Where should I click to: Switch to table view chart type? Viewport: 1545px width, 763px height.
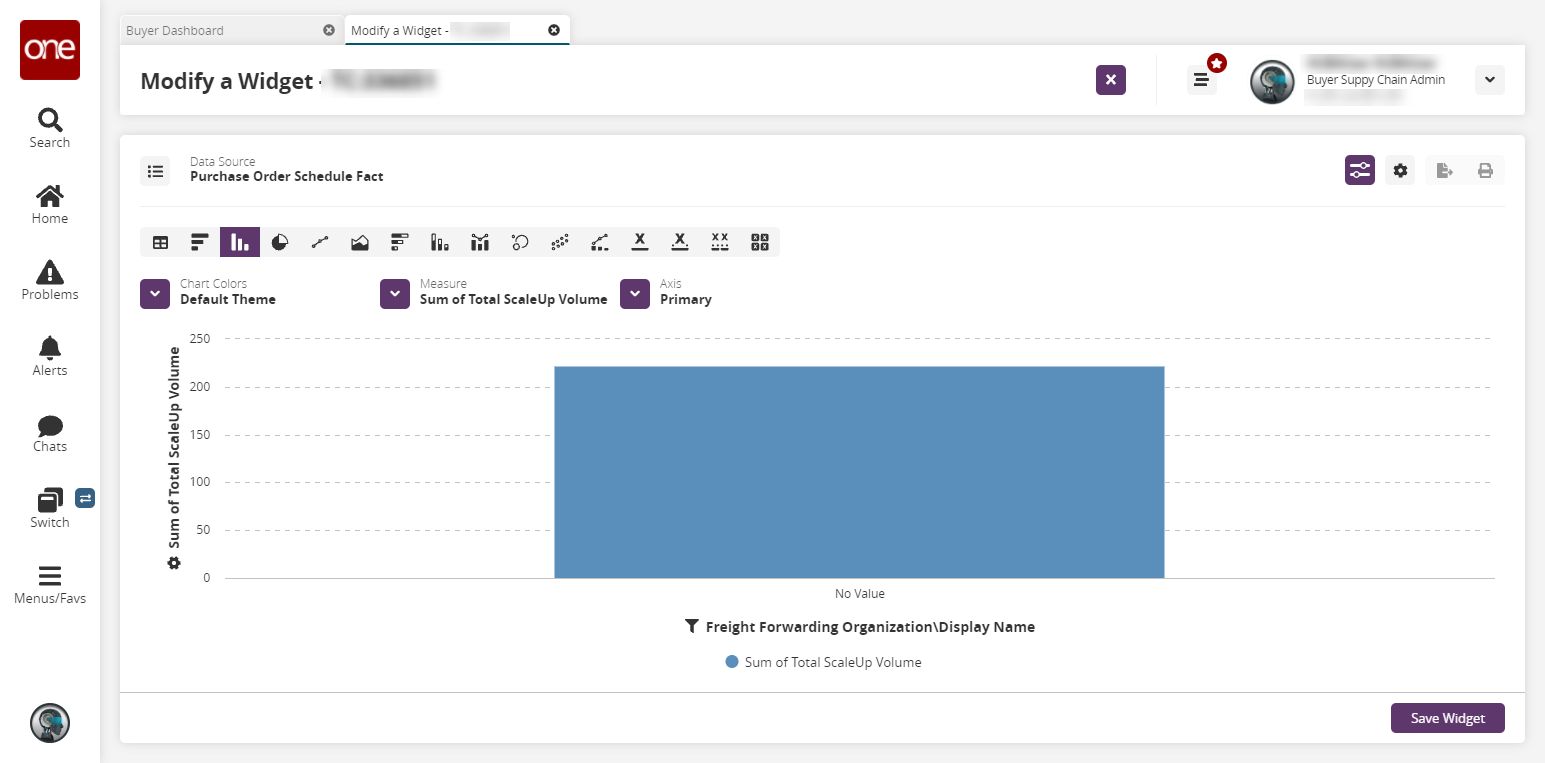pyautogui.click(x=160, y=242)
